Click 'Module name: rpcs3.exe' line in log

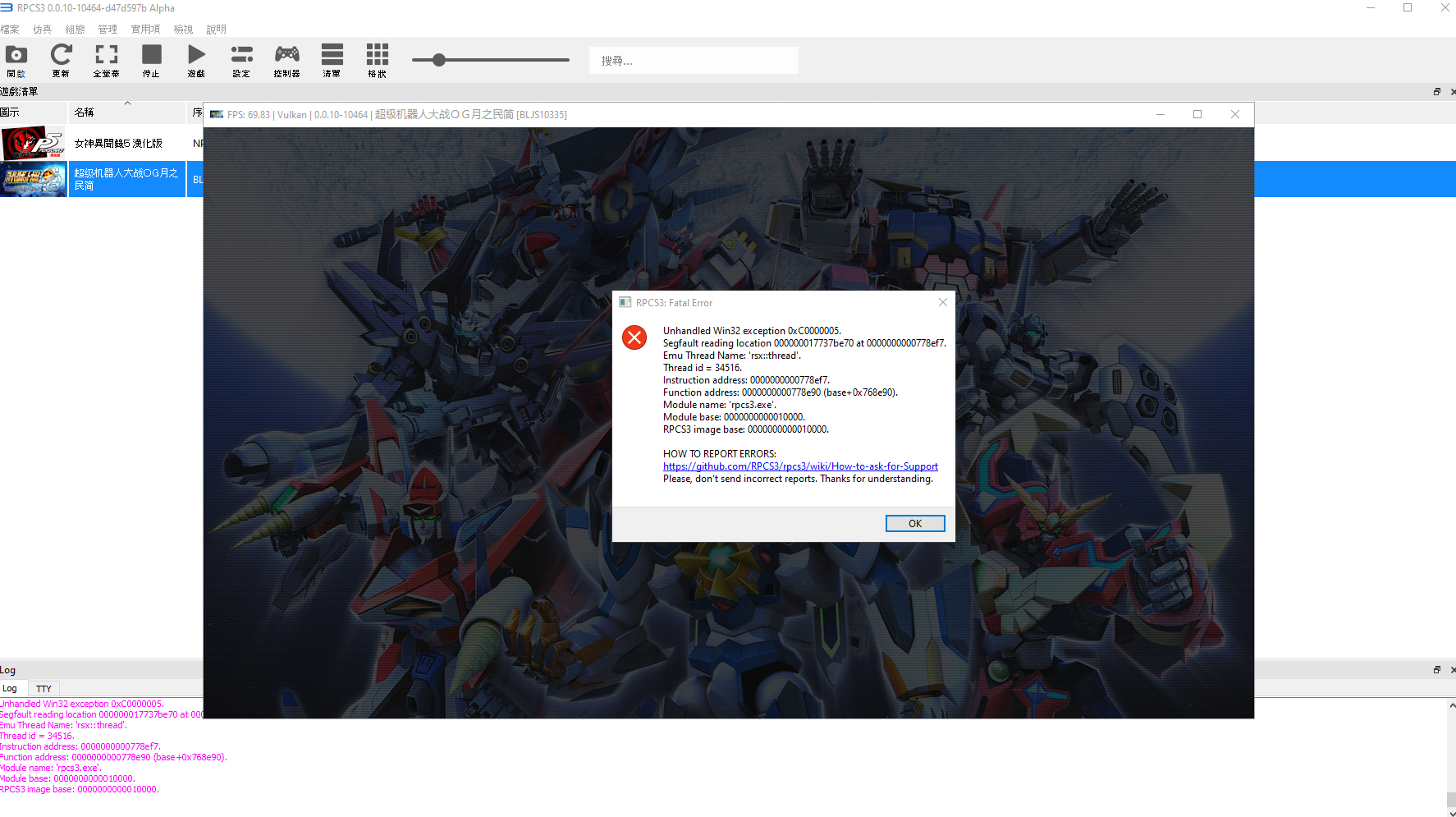click(x=51, y=769)
